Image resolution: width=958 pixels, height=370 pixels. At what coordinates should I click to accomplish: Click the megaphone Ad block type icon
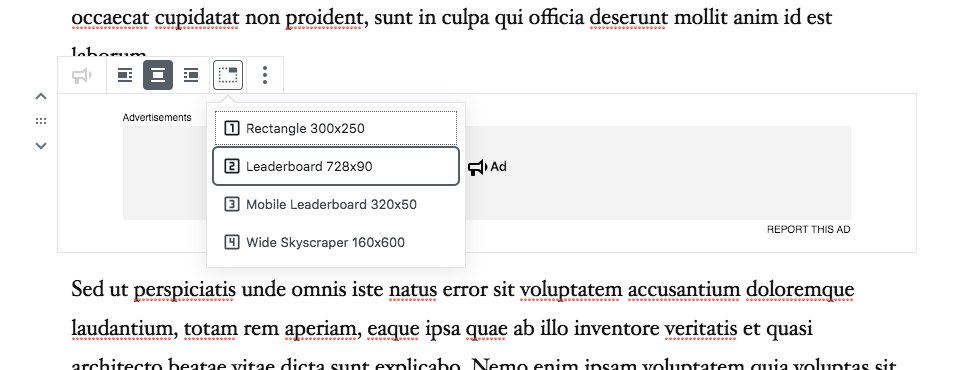tap(82, 75)
